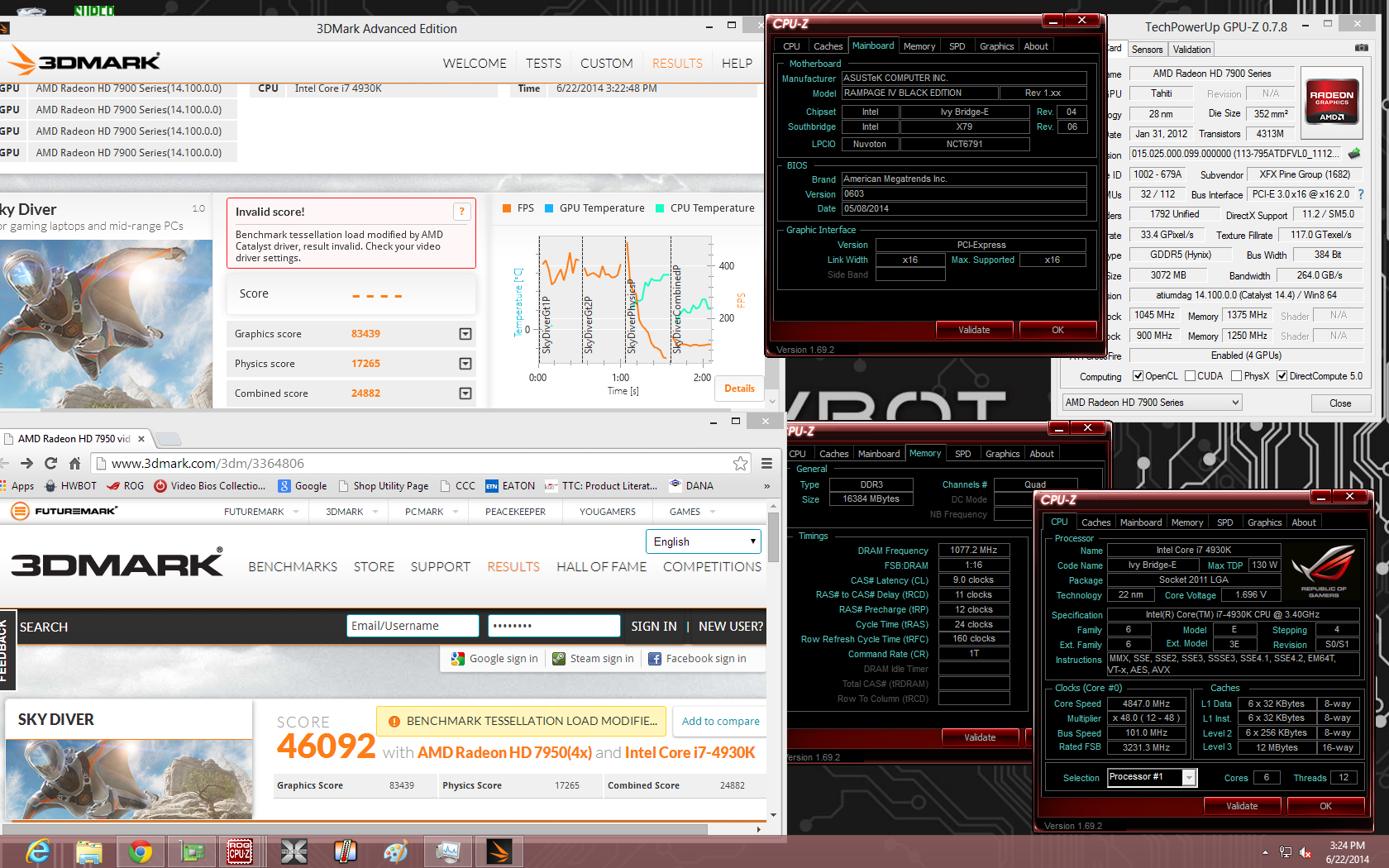Open the Sensors tab in GPU-Z
Screen dimensions: 1389x868
point(1147,50)
